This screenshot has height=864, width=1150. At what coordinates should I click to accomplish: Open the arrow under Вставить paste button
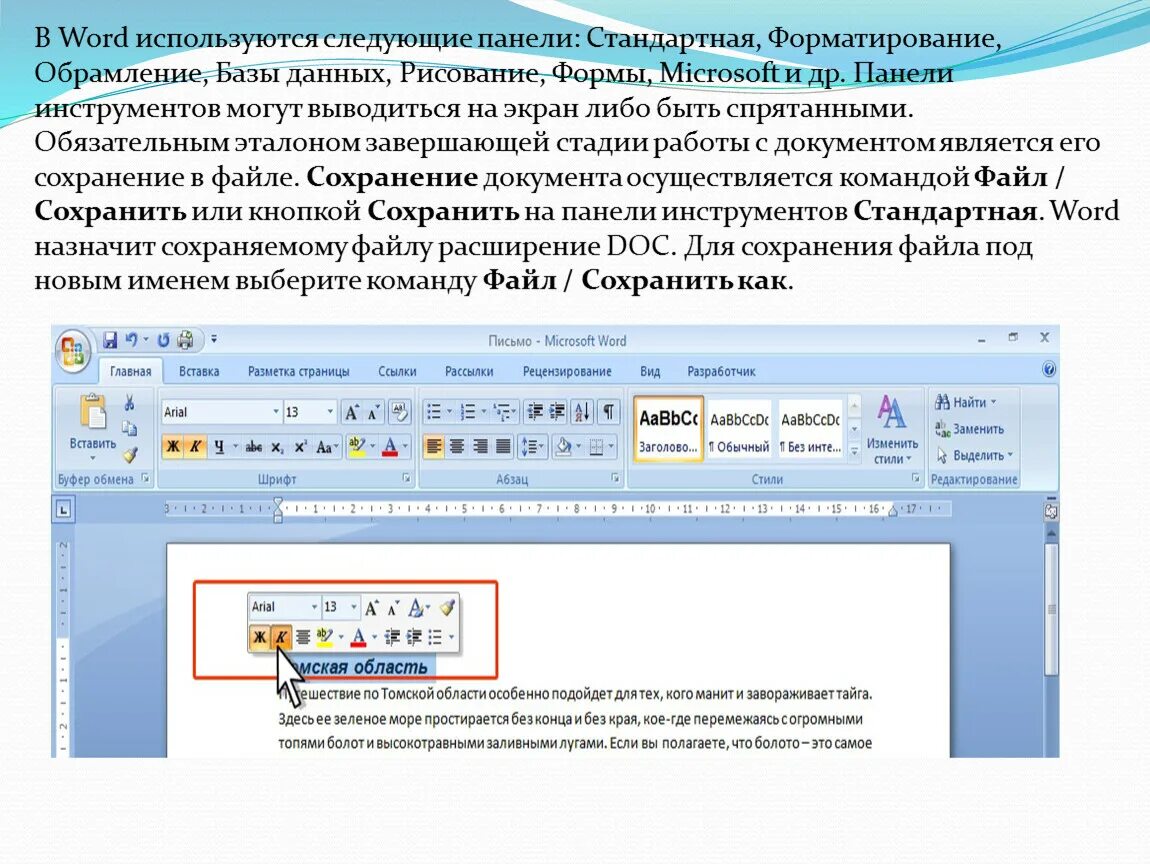tap(93, 458)
